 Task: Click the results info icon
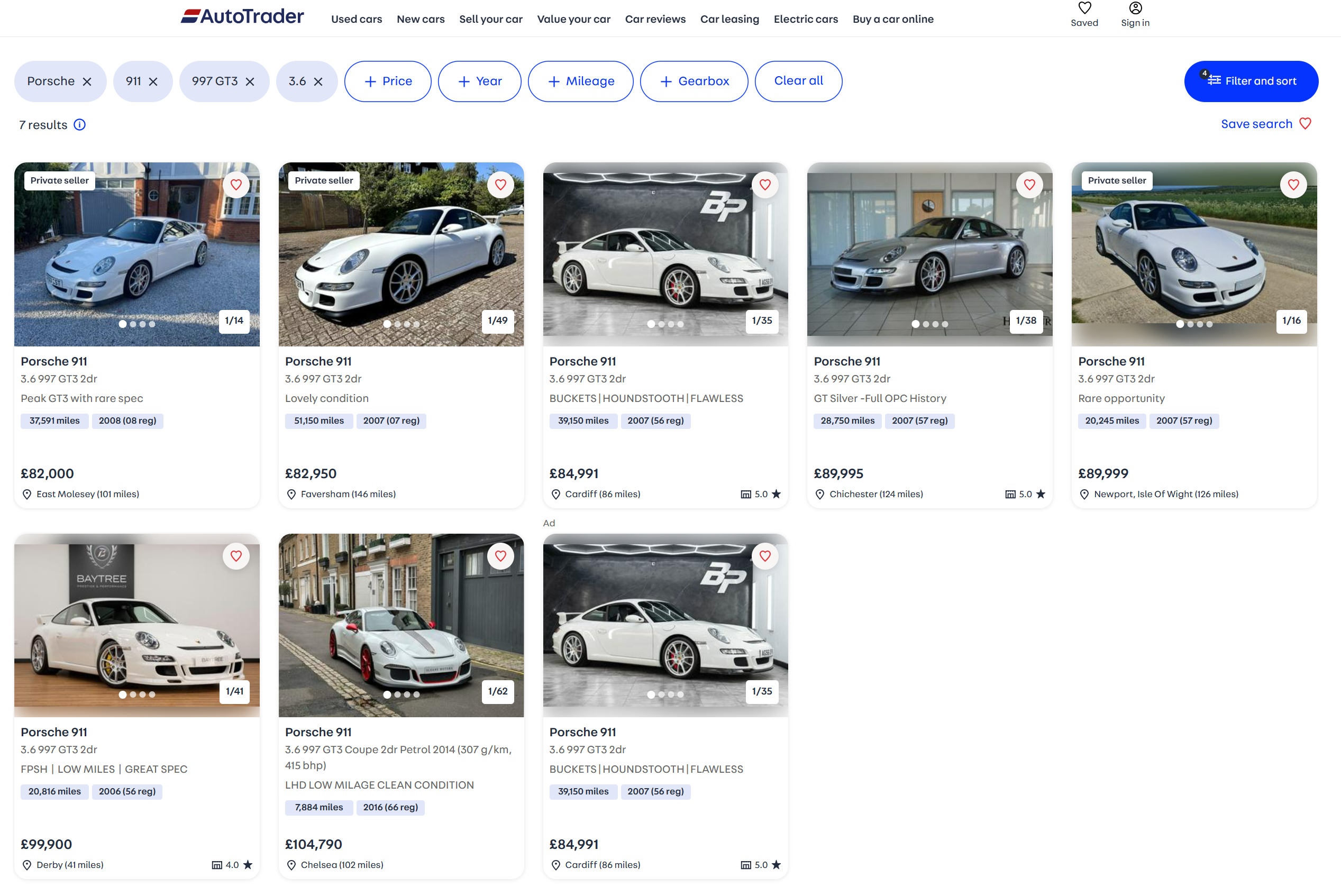(80, 125)
